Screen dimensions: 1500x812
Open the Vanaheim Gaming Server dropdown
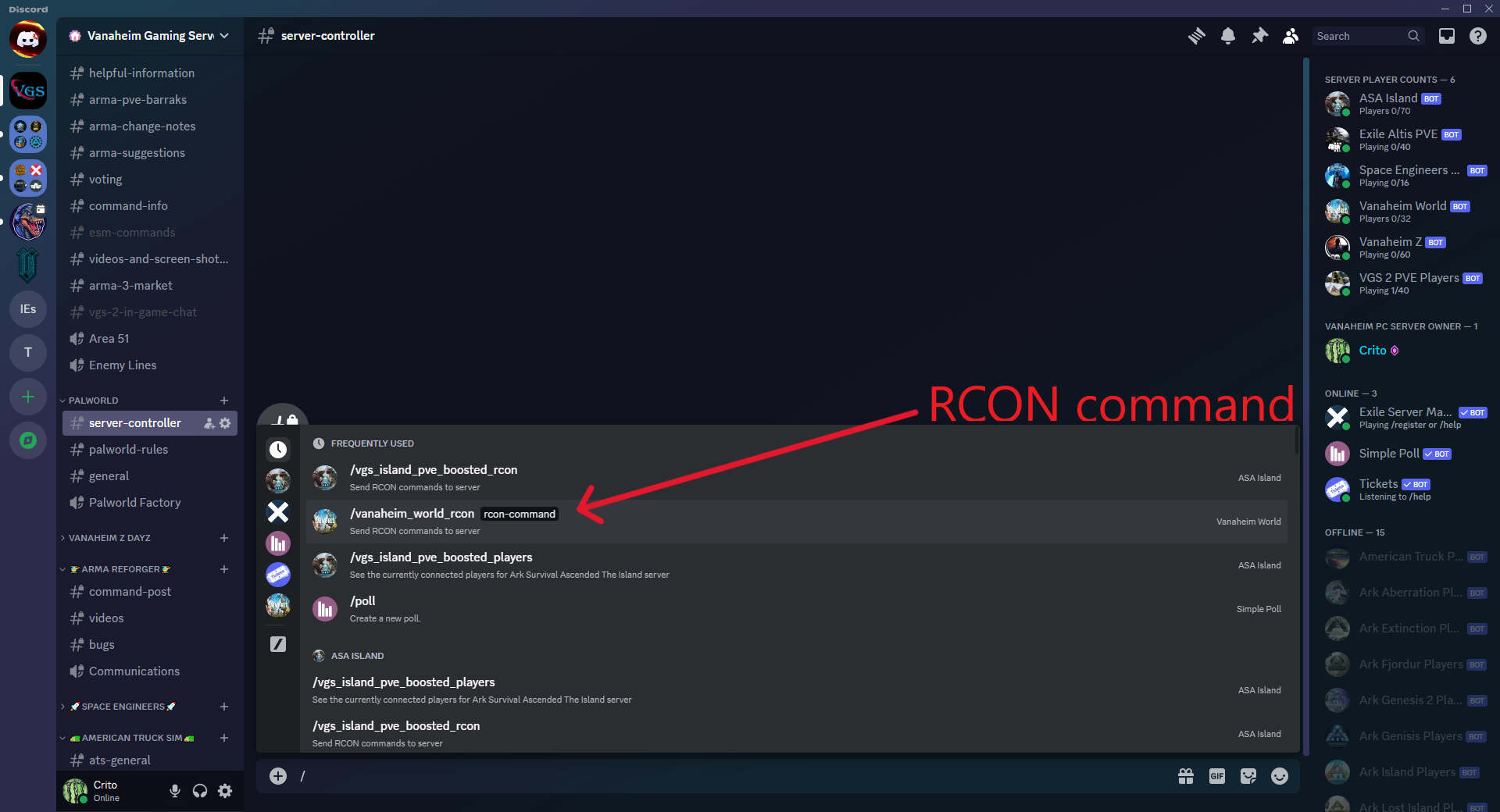150,36
